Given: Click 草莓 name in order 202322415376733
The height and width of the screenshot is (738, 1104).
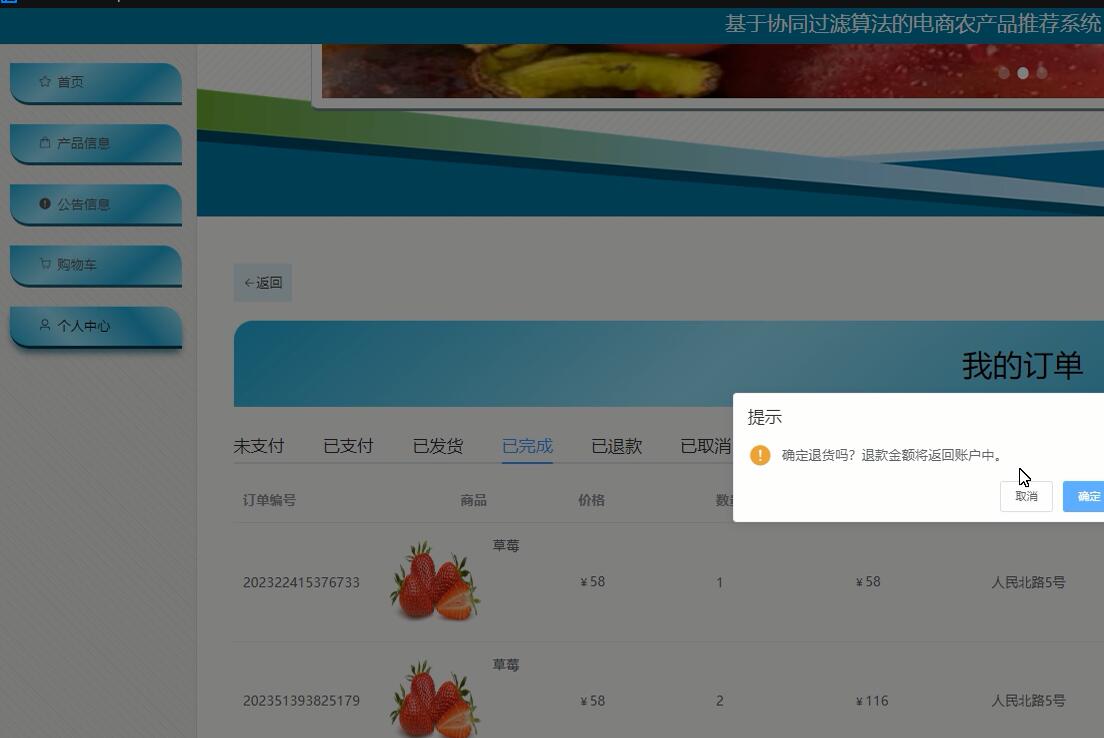Looking at the screenshot, I should [506, 545].
